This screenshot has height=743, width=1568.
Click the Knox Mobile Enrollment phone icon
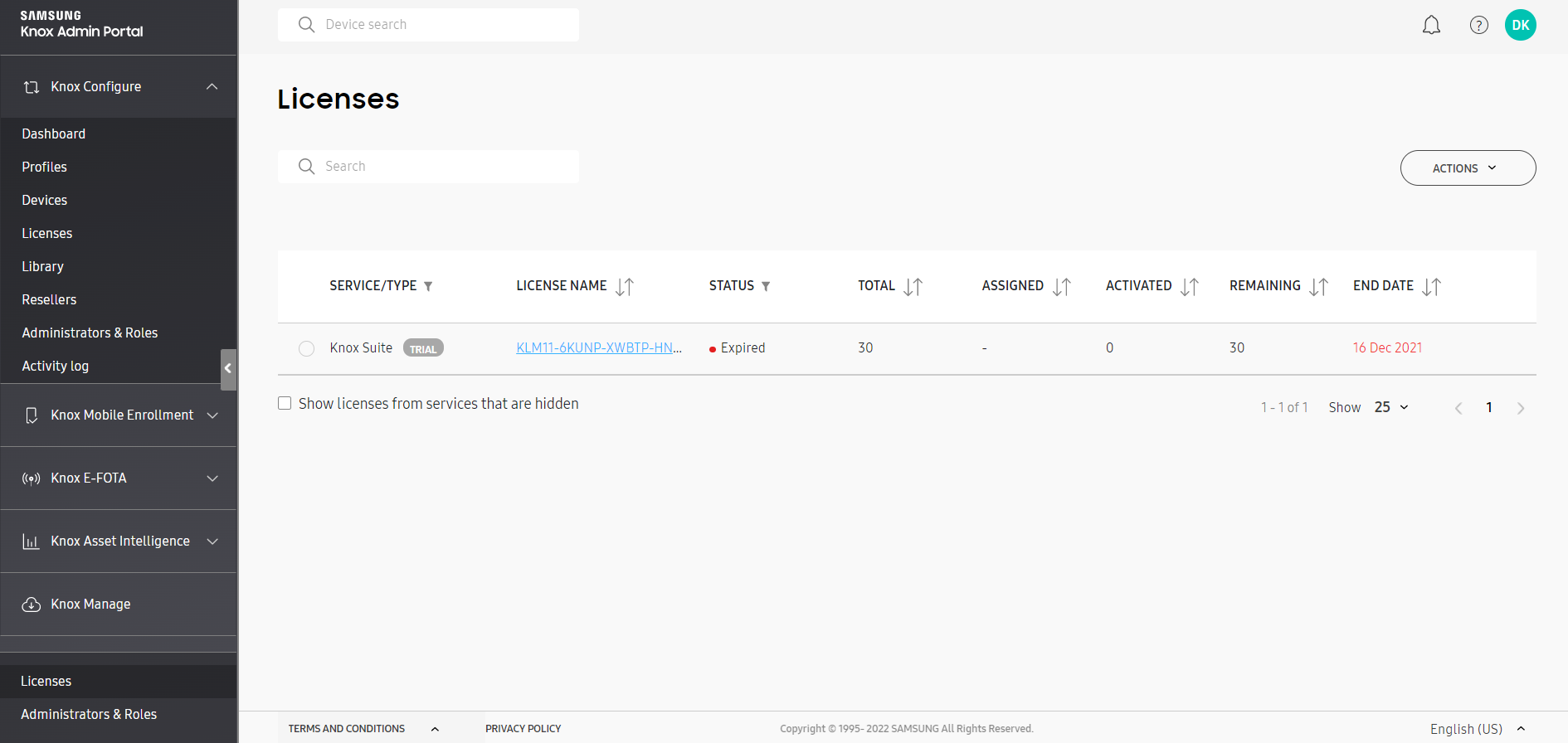pos(32,415)
